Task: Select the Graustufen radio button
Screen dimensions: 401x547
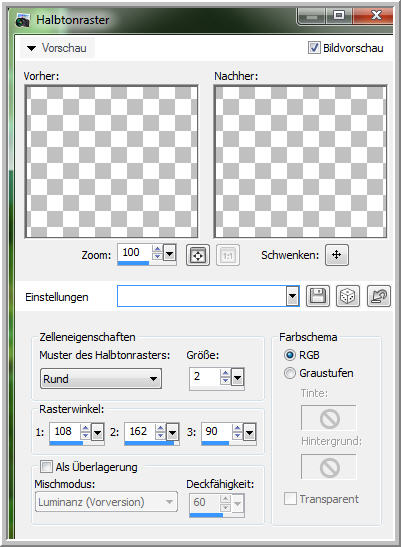Action: pos(290,373)
